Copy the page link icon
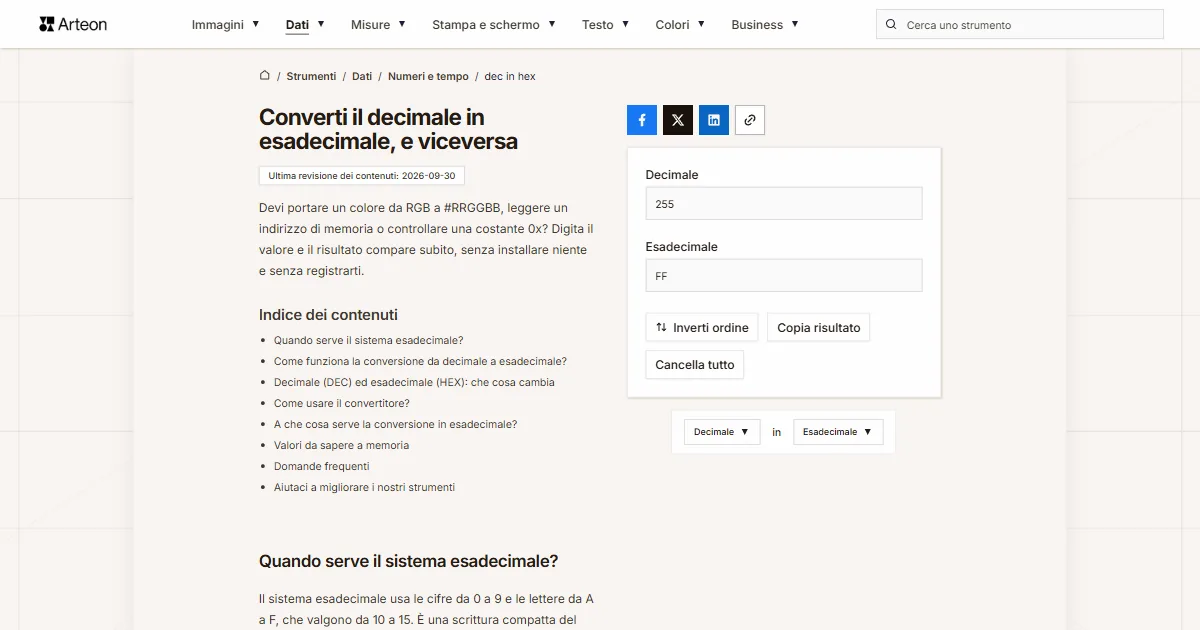 coord(750,120)
